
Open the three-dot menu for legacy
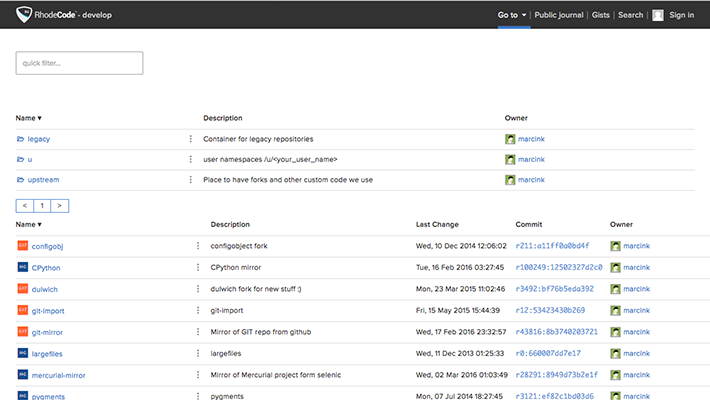click(191, 139)
